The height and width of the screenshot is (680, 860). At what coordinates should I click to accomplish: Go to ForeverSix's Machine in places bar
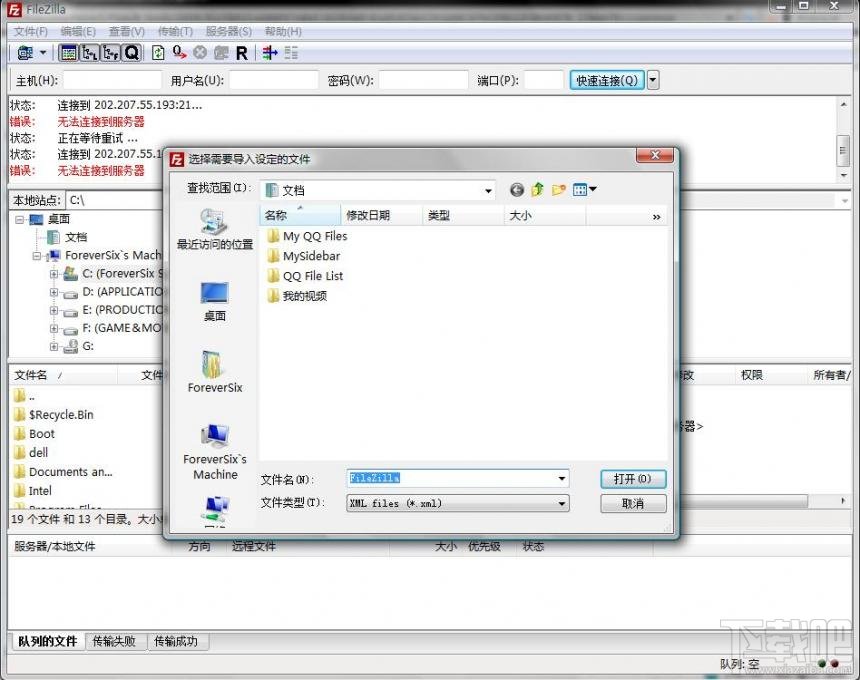click(x=214, y=452)
